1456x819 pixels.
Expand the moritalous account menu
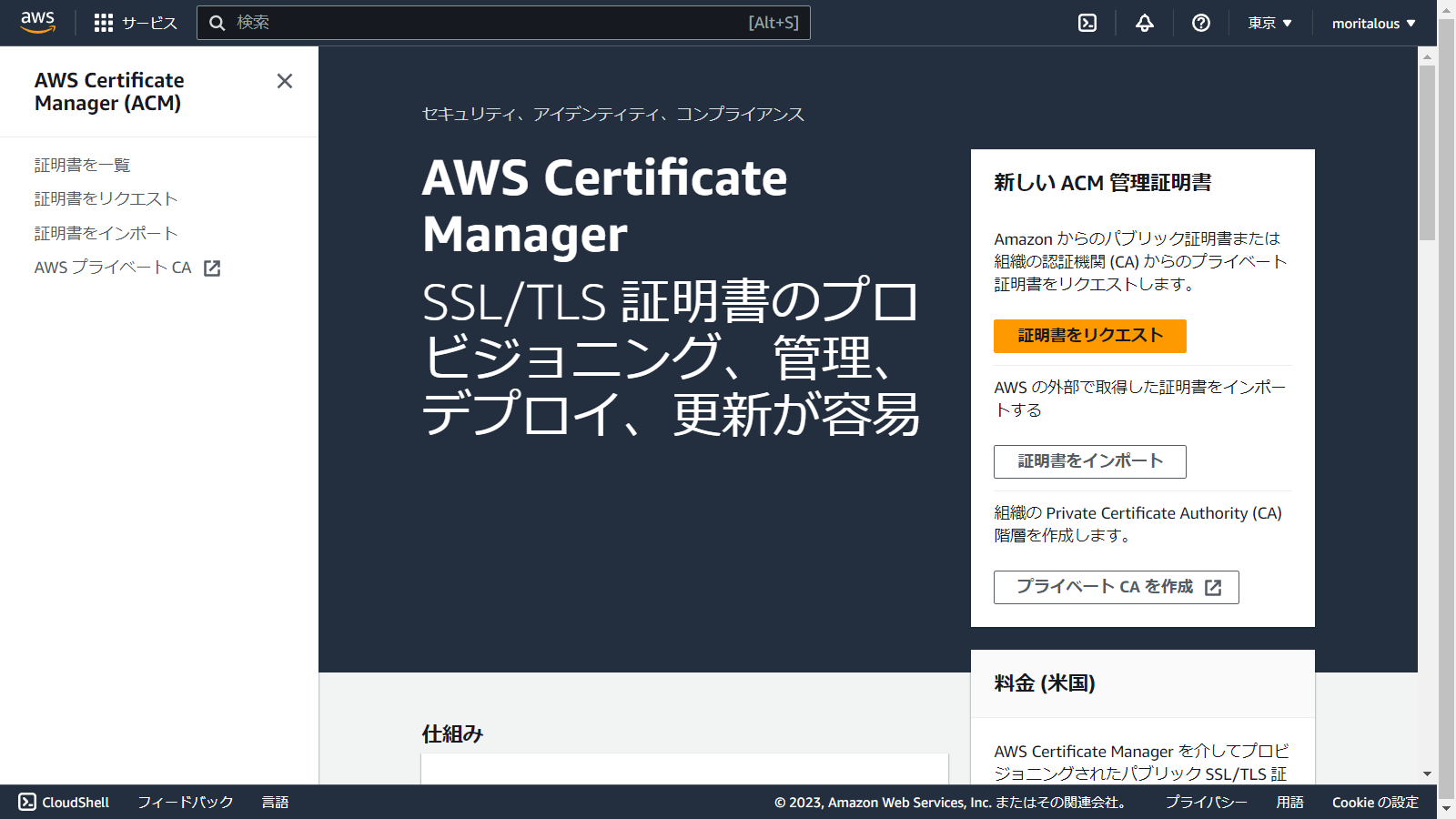[1372, 23]
